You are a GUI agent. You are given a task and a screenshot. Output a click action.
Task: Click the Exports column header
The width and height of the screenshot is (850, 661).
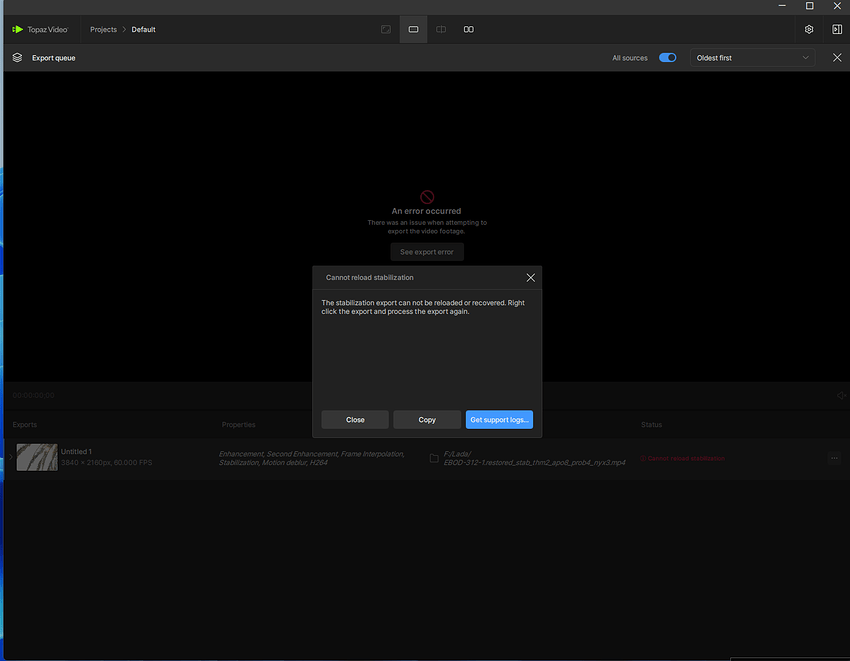[x=24, y=425]
